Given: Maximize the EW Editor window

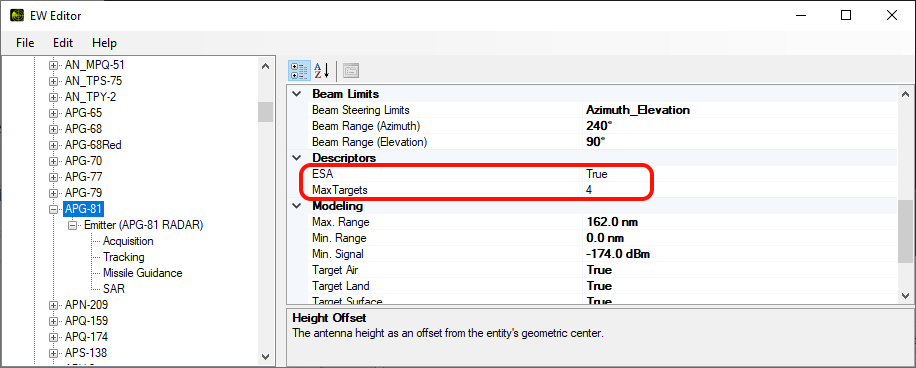Looking at the screenshot, I should tap(845, 16).
